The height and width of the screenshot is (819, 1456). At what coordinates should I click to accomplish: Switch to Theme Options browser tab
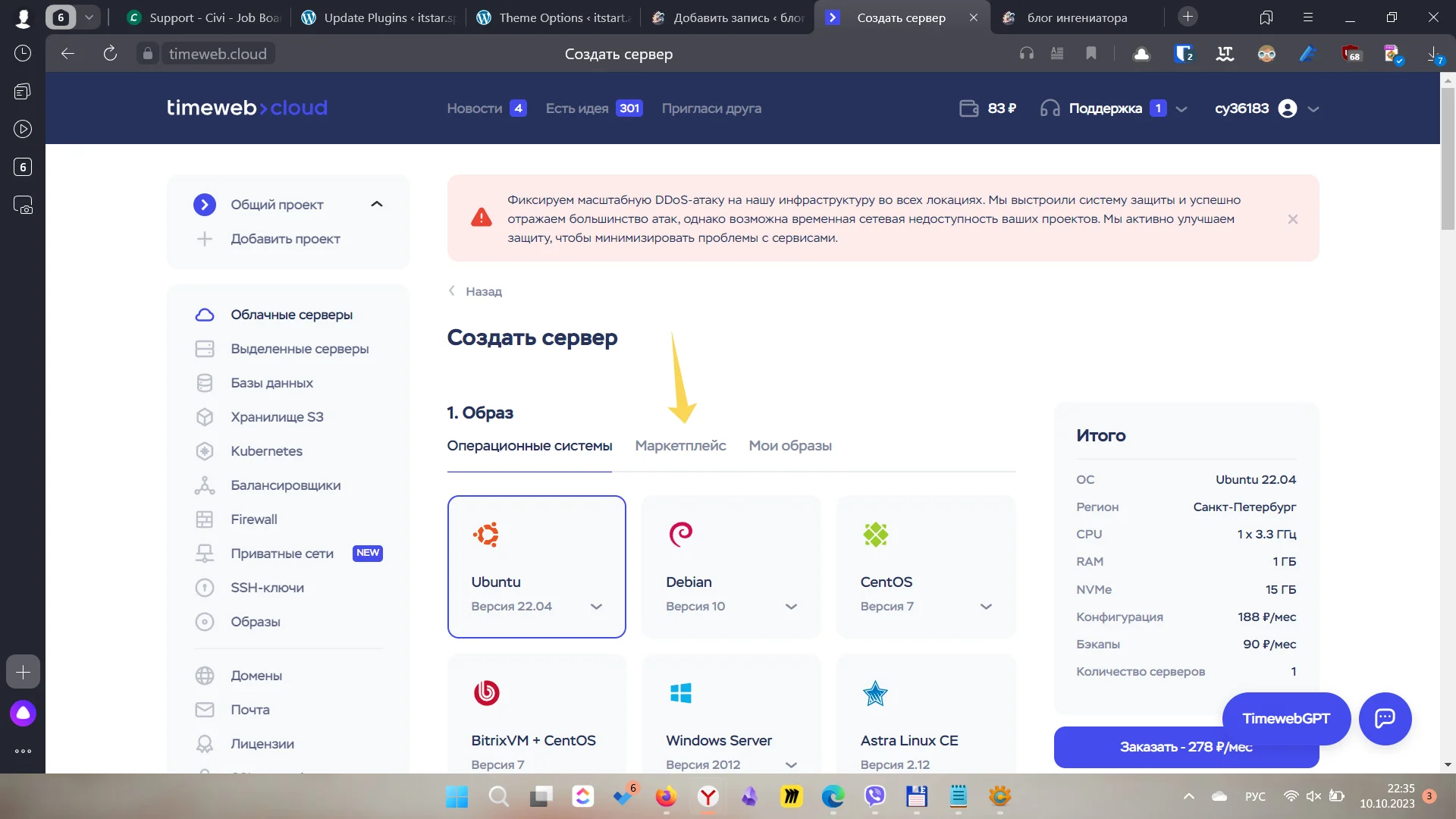coord(554,17)
